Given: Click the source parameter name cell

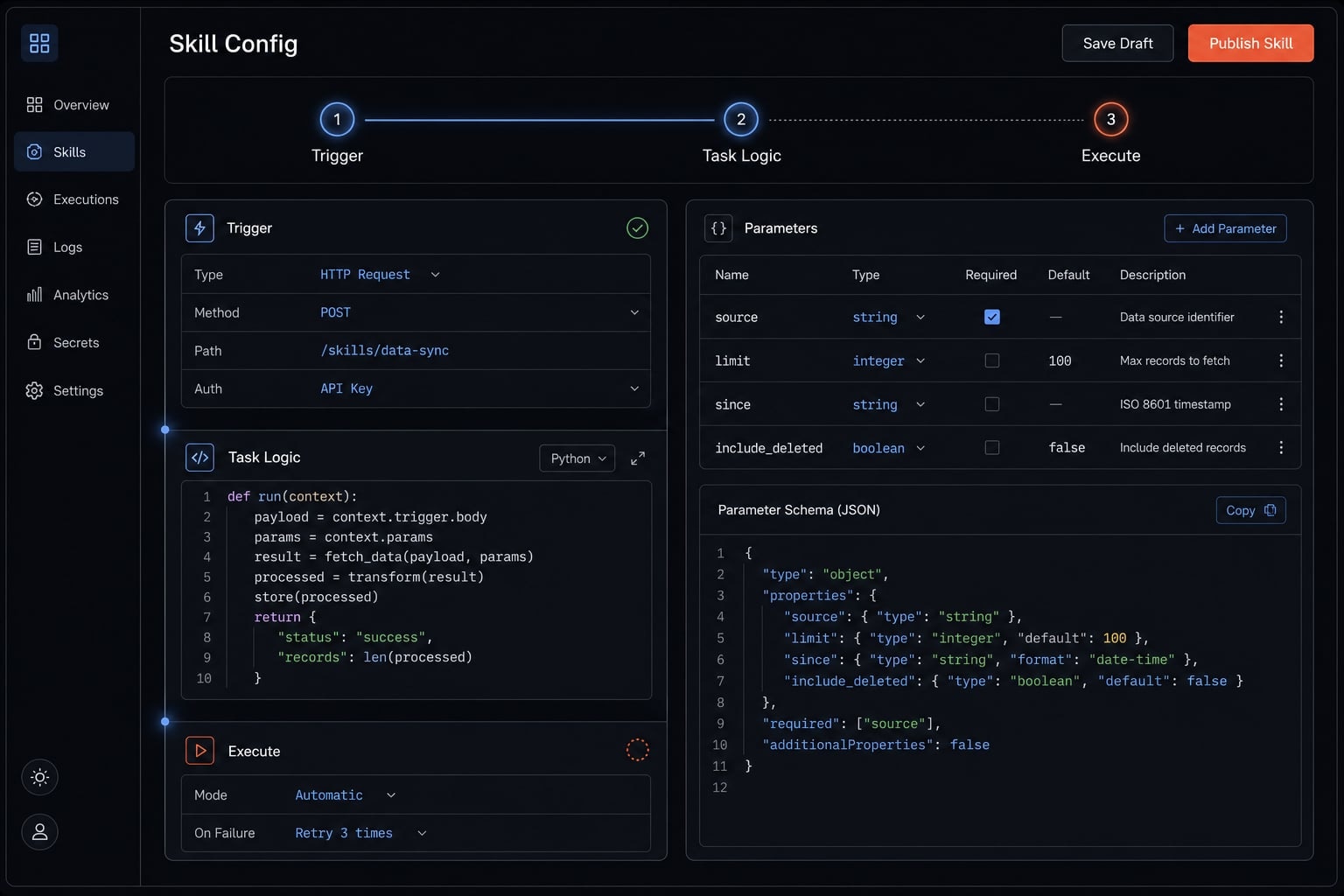Looking at the screenshot, I should (736, 318).
